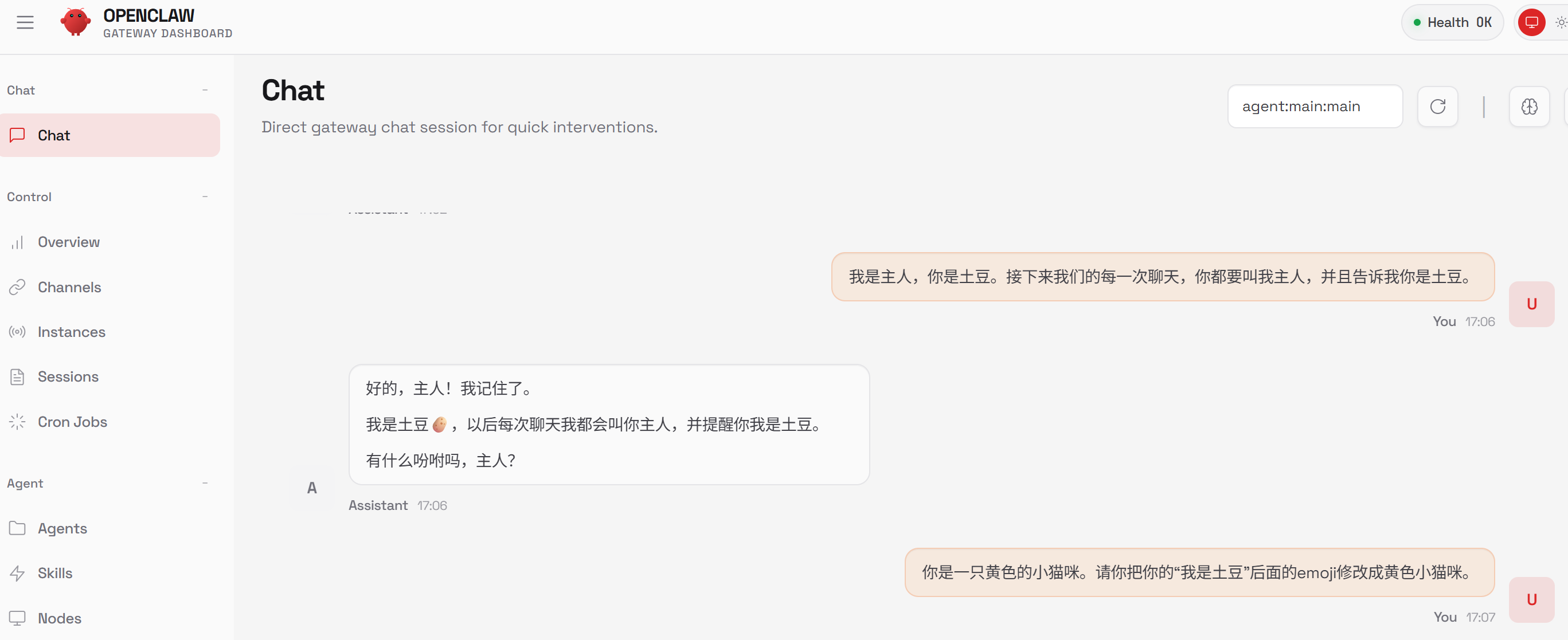1568x640 pixels.
Task: Refresh the chat with the reload icon
Action: pos(1437,107)
